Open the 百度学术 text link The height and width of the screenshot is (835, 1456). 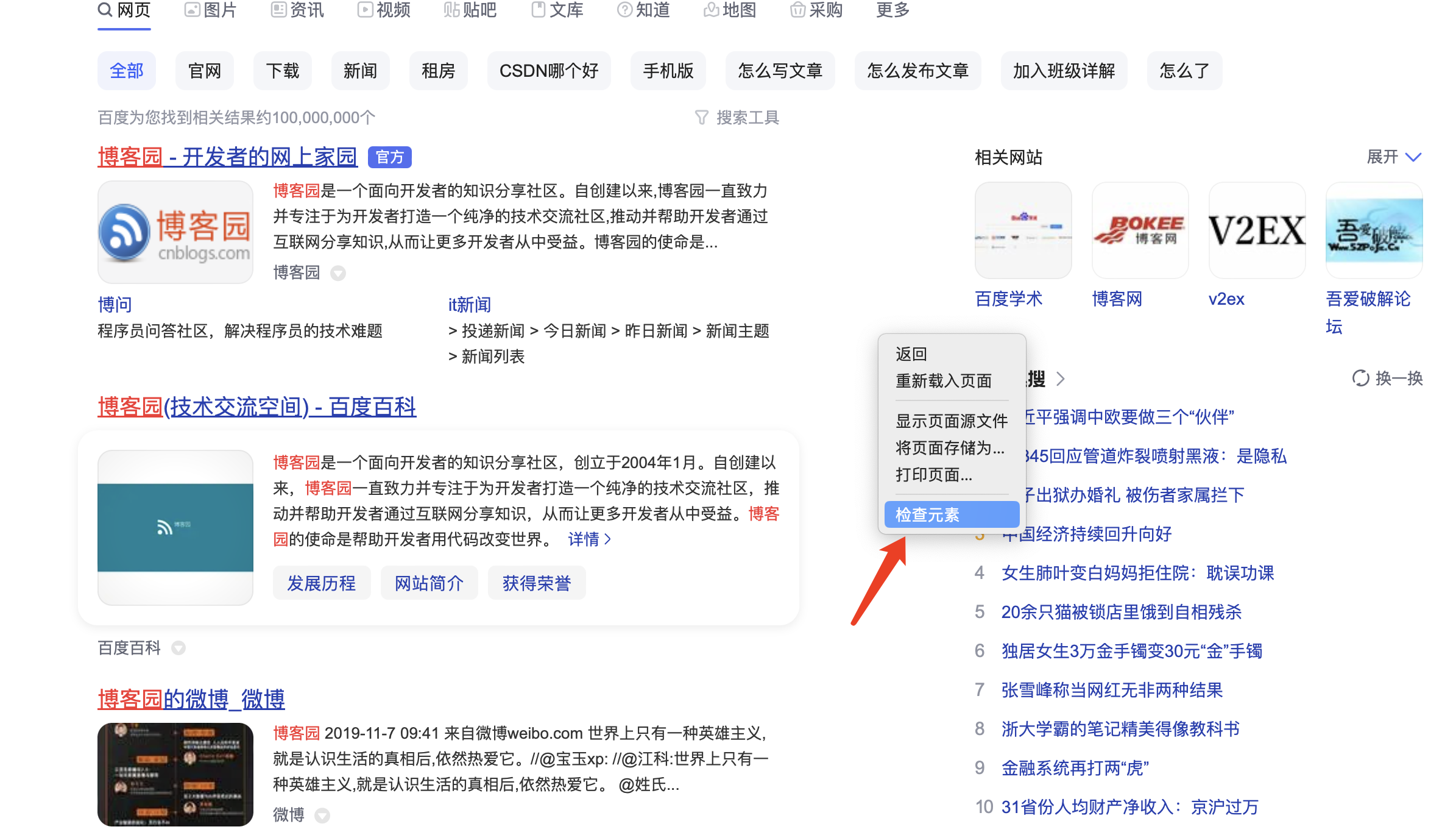click(1009, 299)
